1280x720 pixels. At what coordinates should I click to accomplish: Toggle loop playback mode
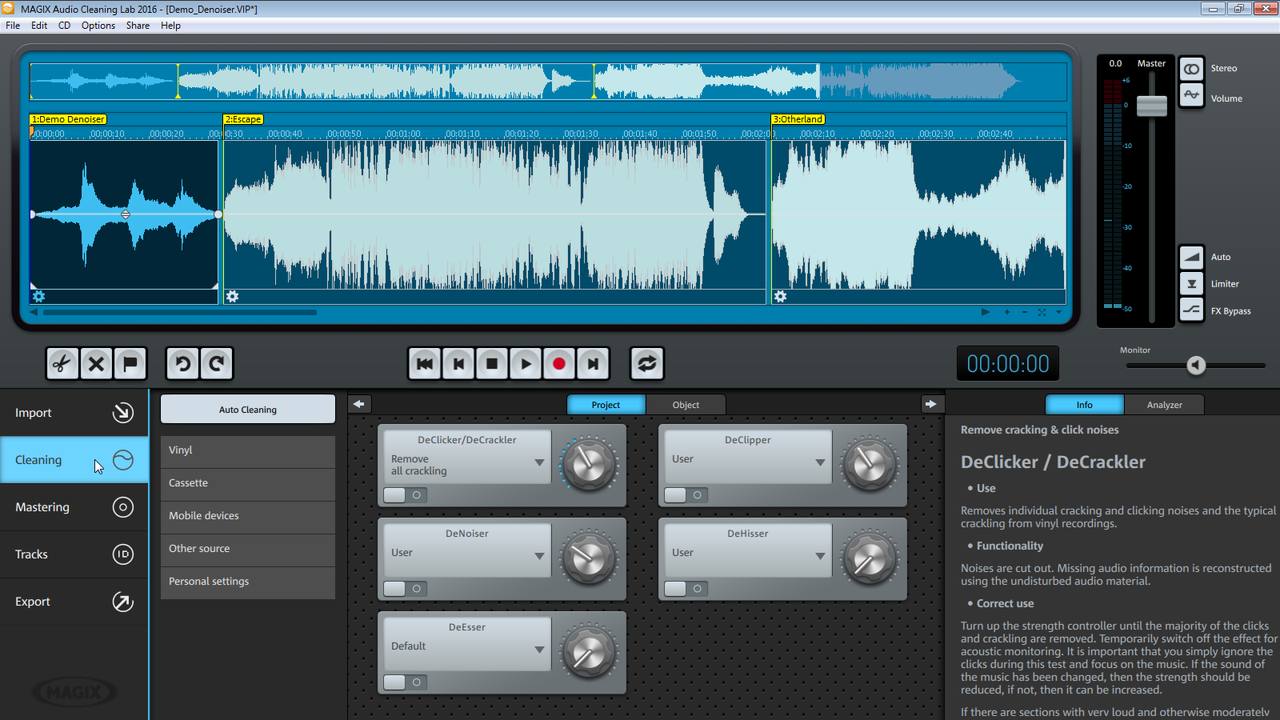pos(647,364)
